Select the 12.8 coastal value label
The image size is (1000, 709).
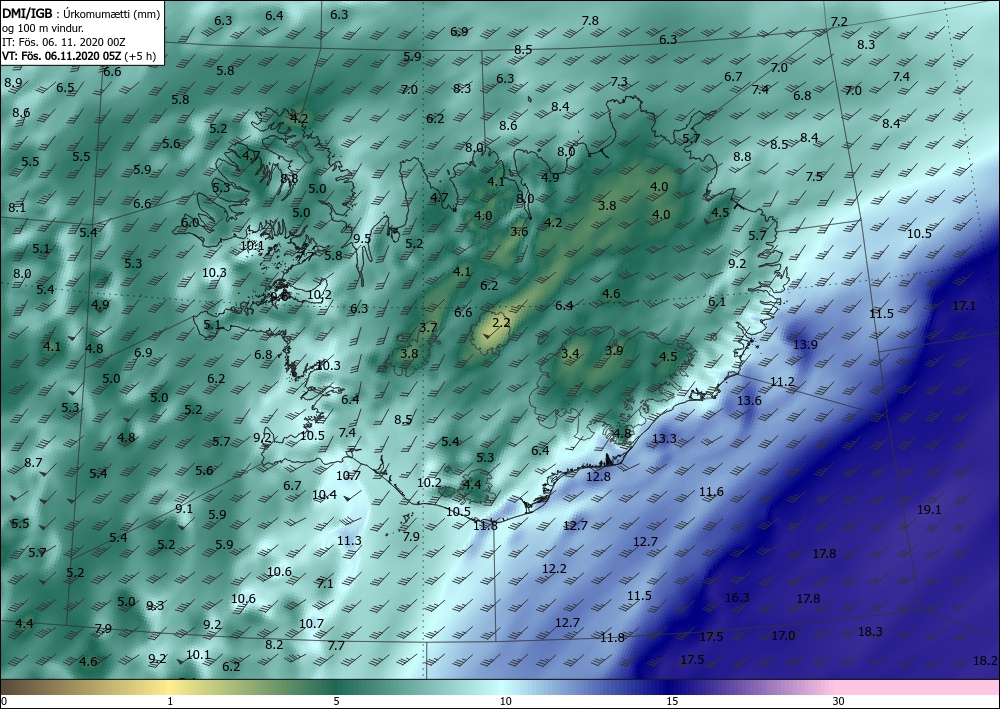[598, 476]
